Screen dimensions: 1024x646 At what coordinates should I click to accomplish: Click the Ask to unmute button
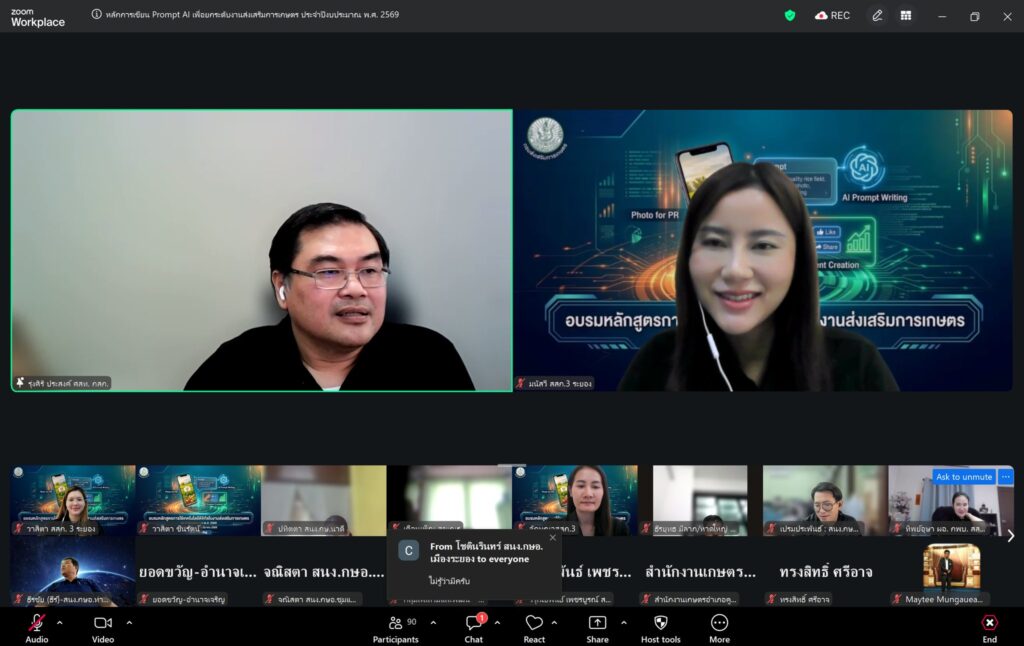coord(964,477)
